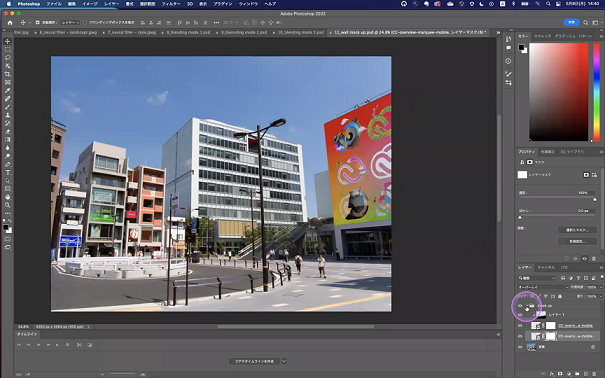This screenshot has height=378, width=605.
Task: Open the layer fill dropdown arrow
Action: (x=600, y=296)
